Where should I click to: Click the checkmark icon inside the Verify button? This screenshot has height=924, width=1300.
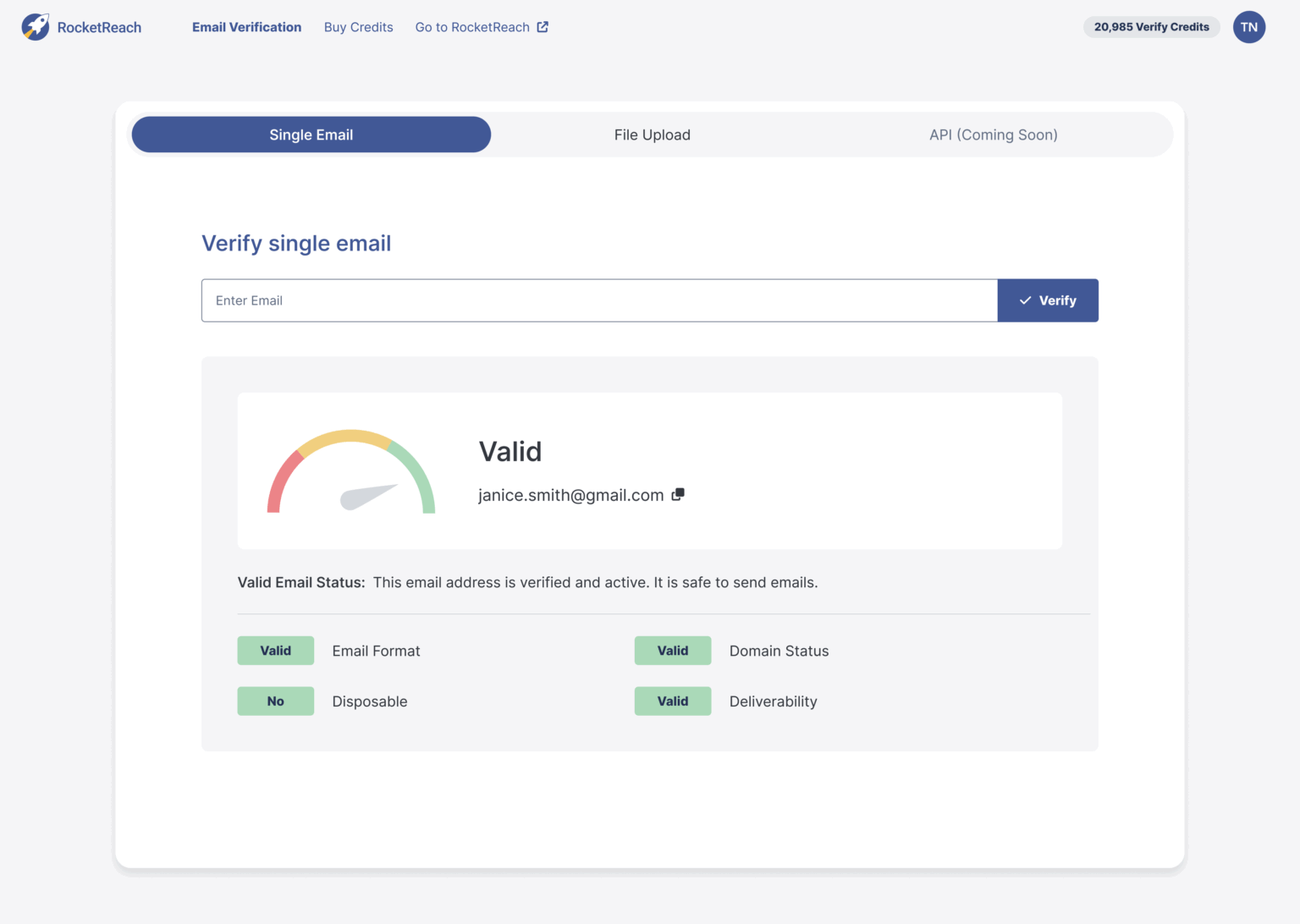pyautogui.click(x=1025, y=300)
